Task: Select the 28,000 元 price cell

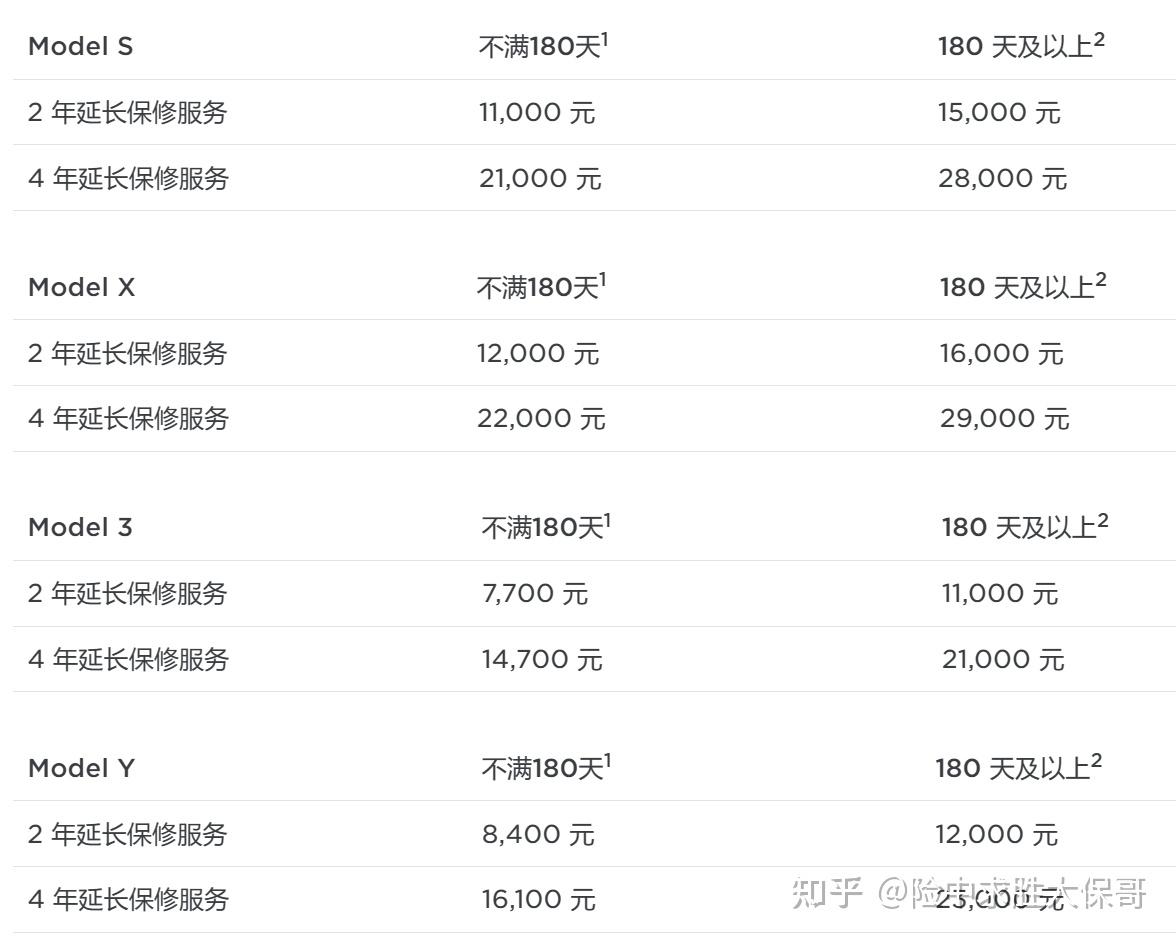Action: 1002,179
